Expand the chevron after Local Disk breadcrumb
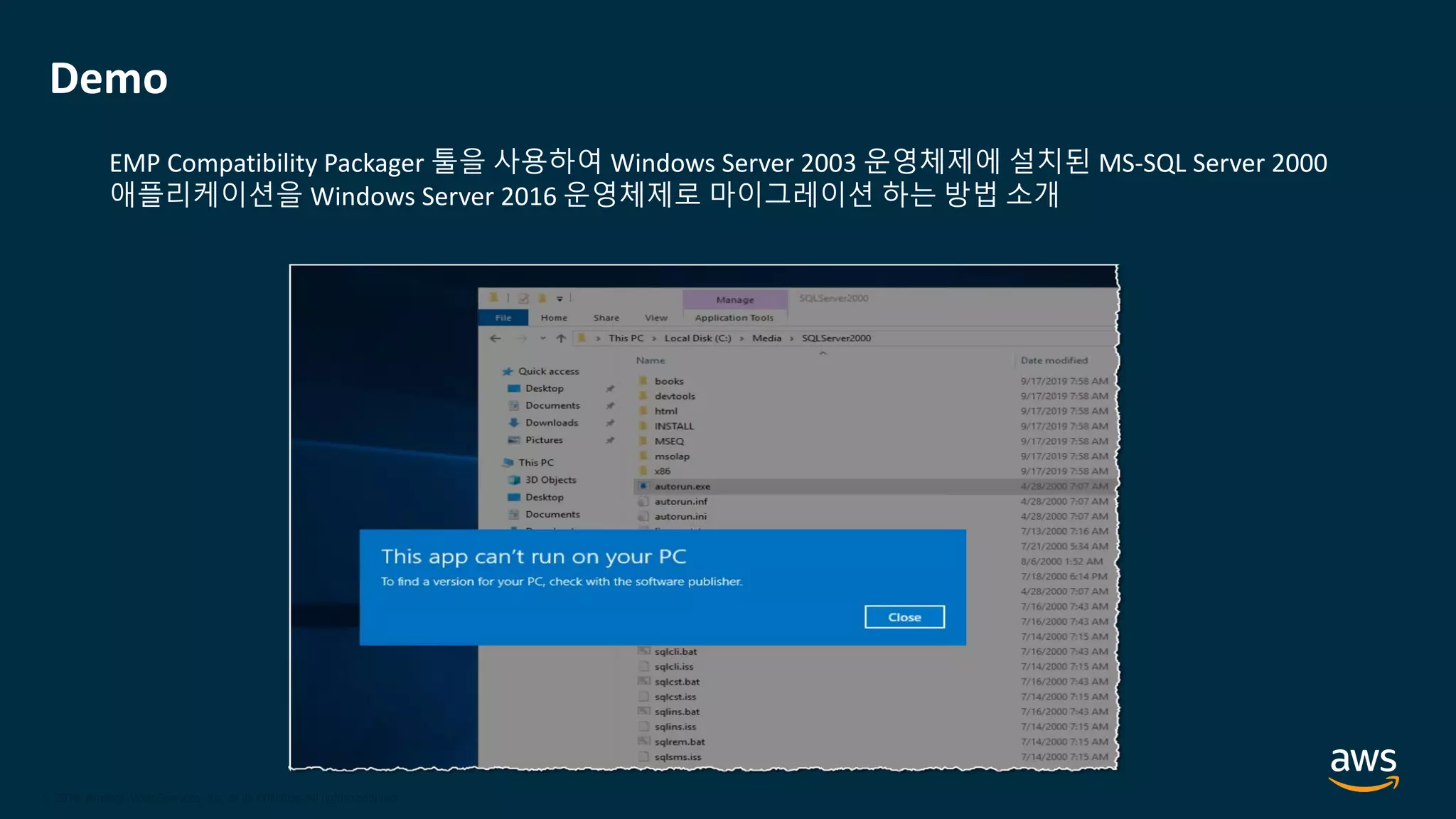 coord(742,338)
